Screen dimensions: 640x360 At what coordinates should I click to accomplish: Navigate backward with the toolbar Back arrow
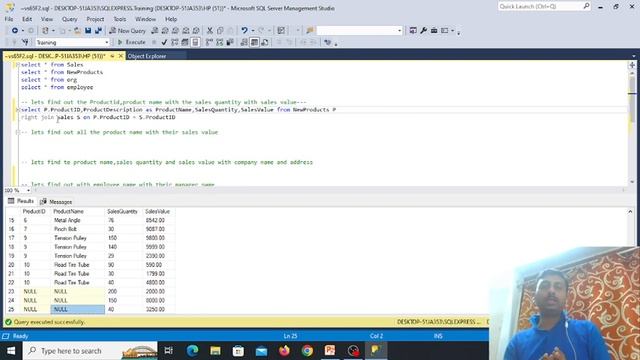pos(15,31)
